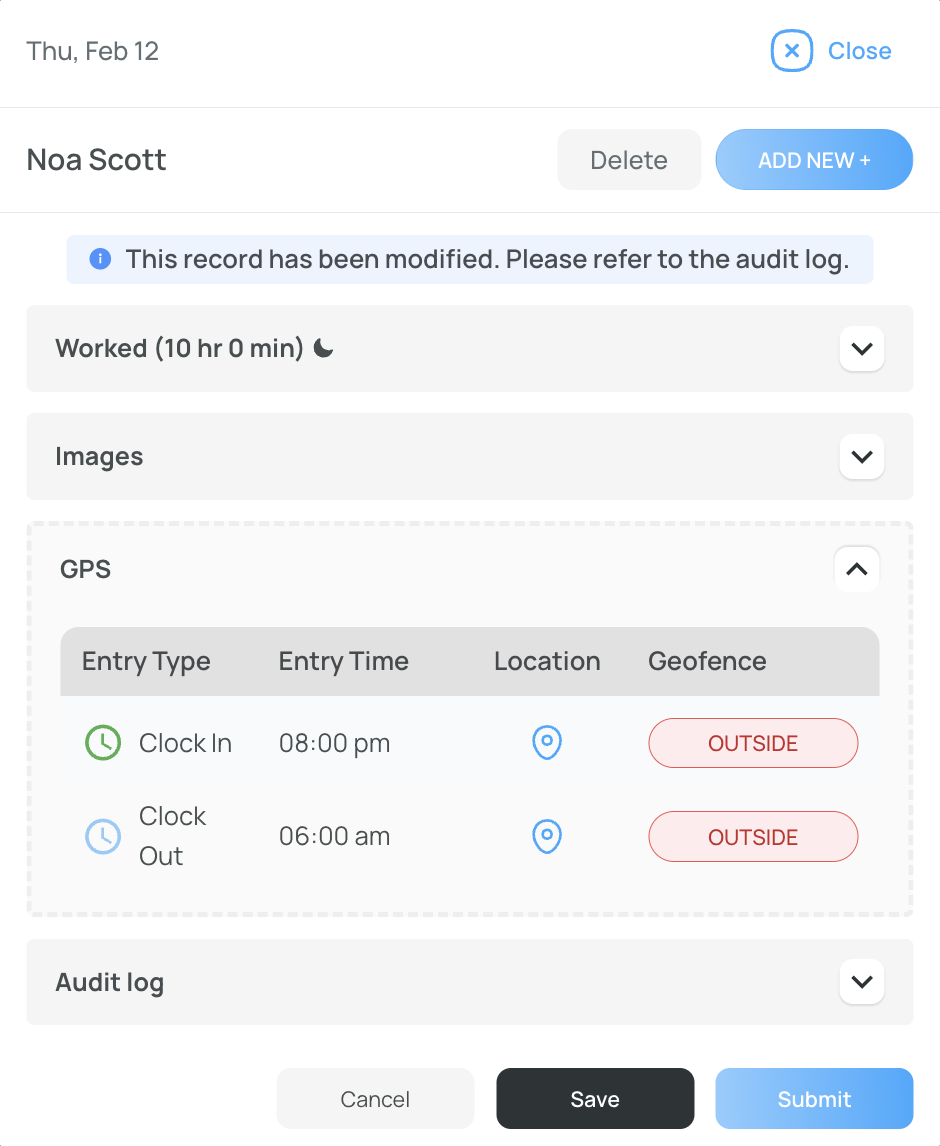The height and width of the screenshot is (1146, 940).
Task: Open the Clock Out location pin
Action: tap(547, 836)
